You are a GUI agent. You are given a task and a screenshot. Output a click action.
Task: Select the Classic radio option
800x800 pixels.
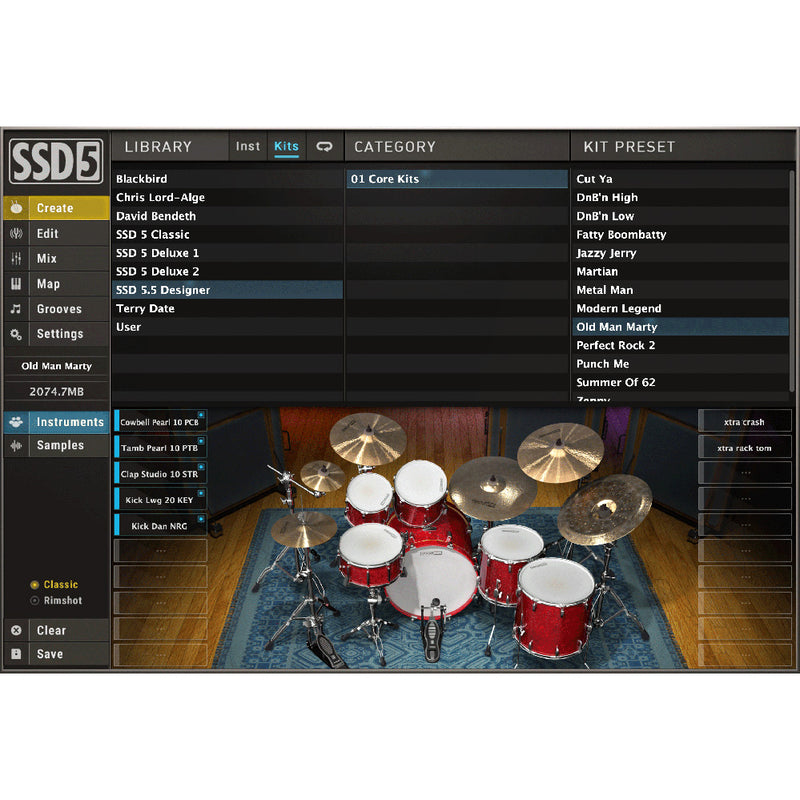pyautogui.click(x=35, y=585)
